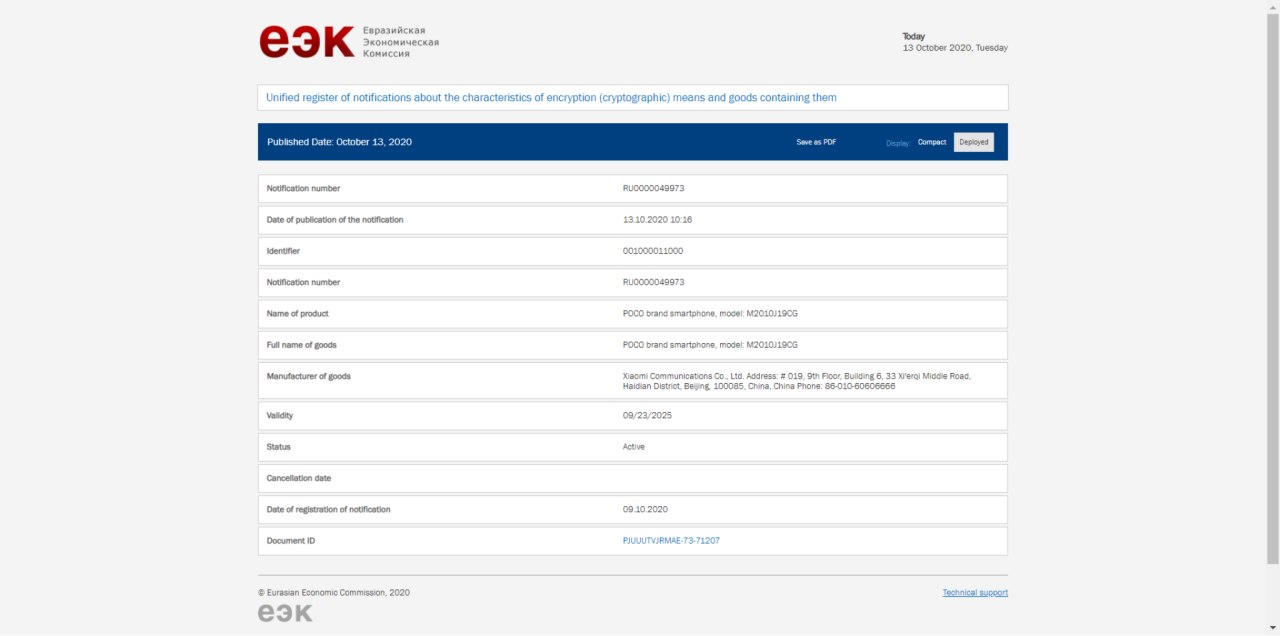This screenshot has width=1280, height=636.
Task: Click publication date value '13.10.2020 10:16'
Action: 657,220
